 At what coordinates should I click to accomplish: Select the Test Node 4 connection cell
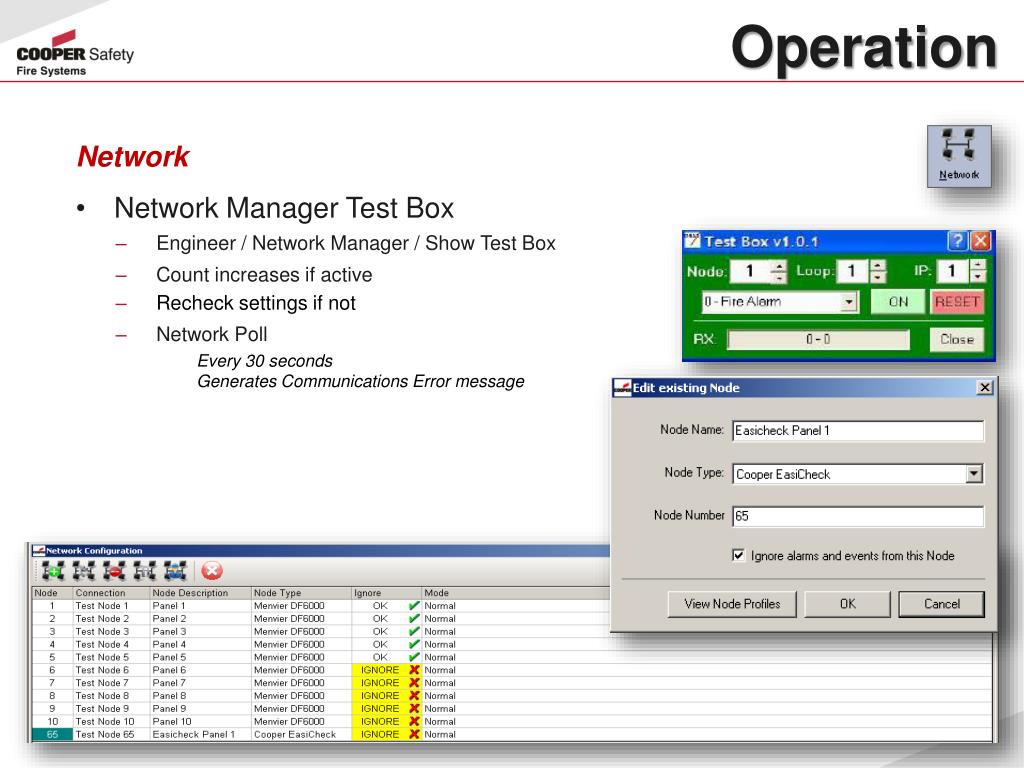coord(111,644)
